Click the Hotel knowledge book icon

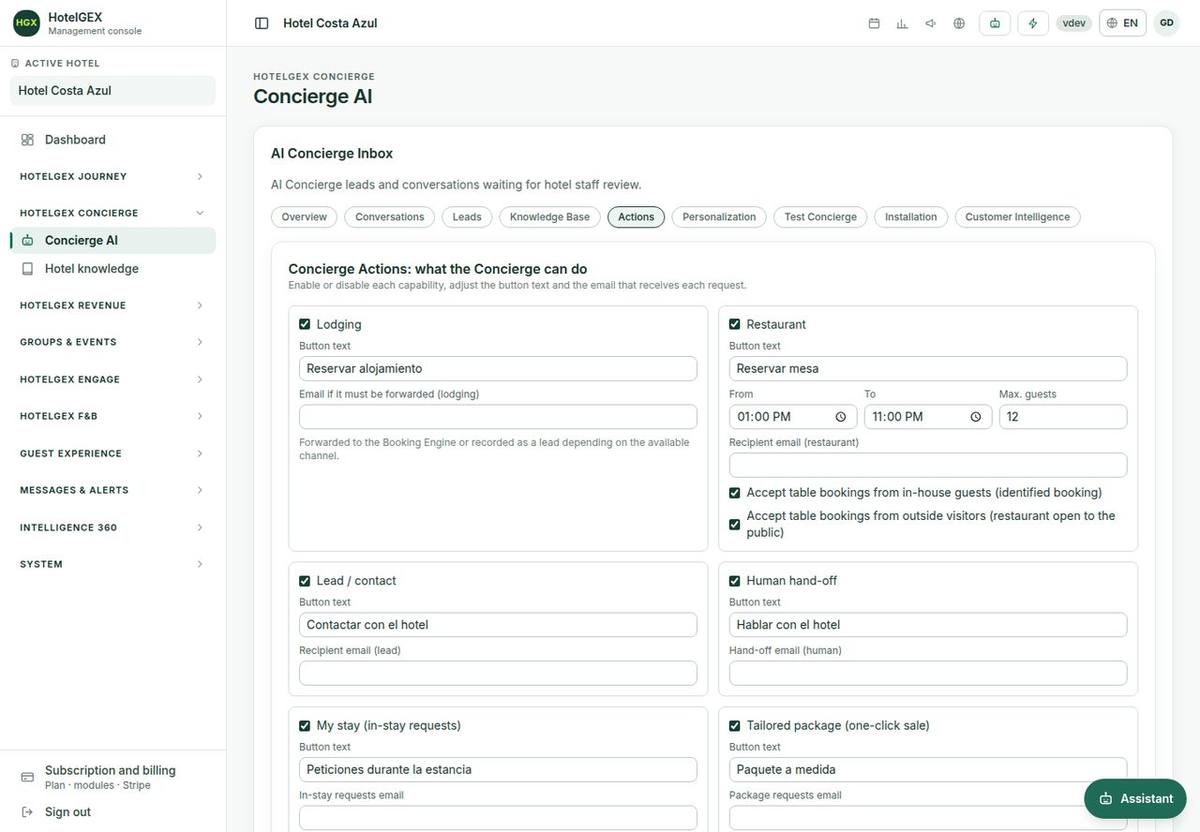[27, 269]
